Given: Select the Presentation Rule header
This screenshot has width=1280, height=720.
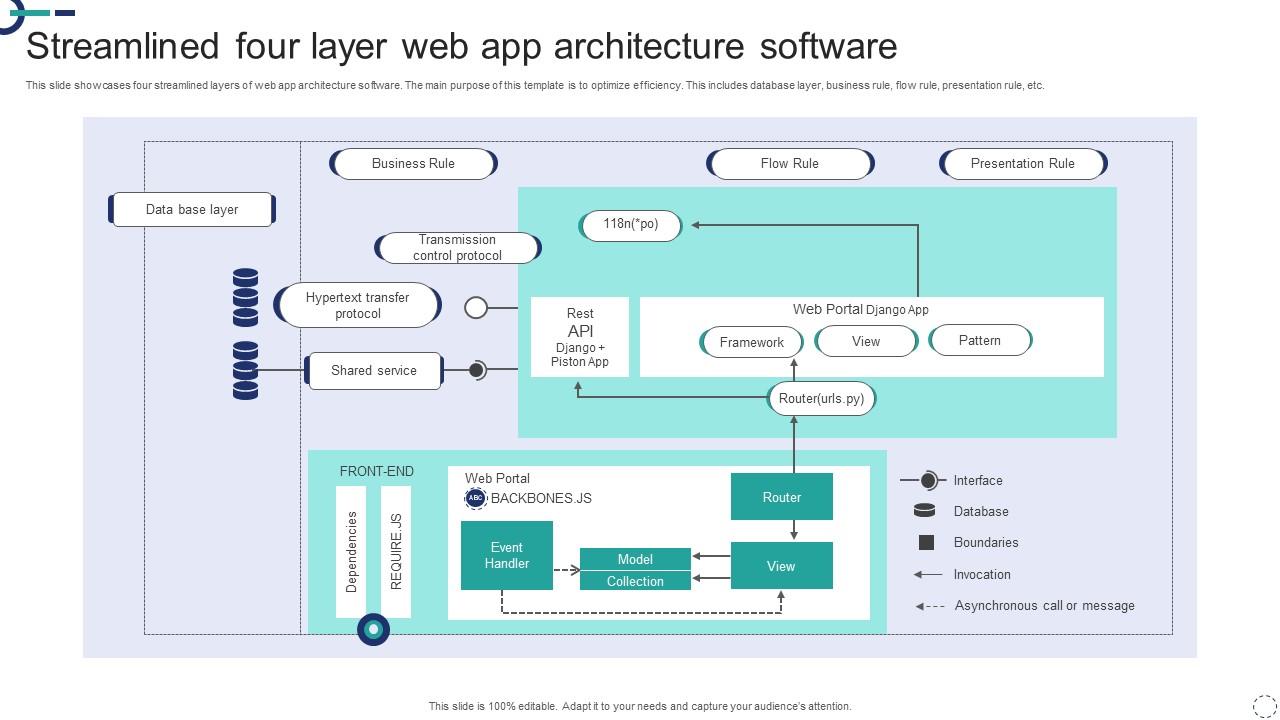Looking at the screenshot, I should coord(1022,163).
